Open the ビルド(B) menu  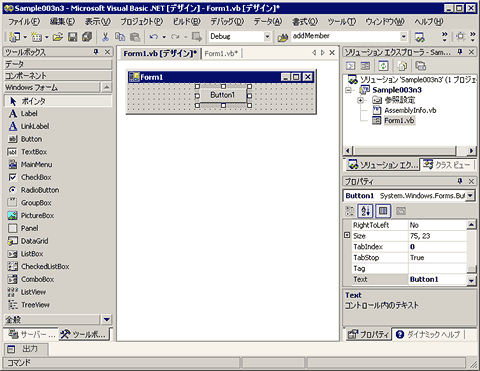coord(186,22)
